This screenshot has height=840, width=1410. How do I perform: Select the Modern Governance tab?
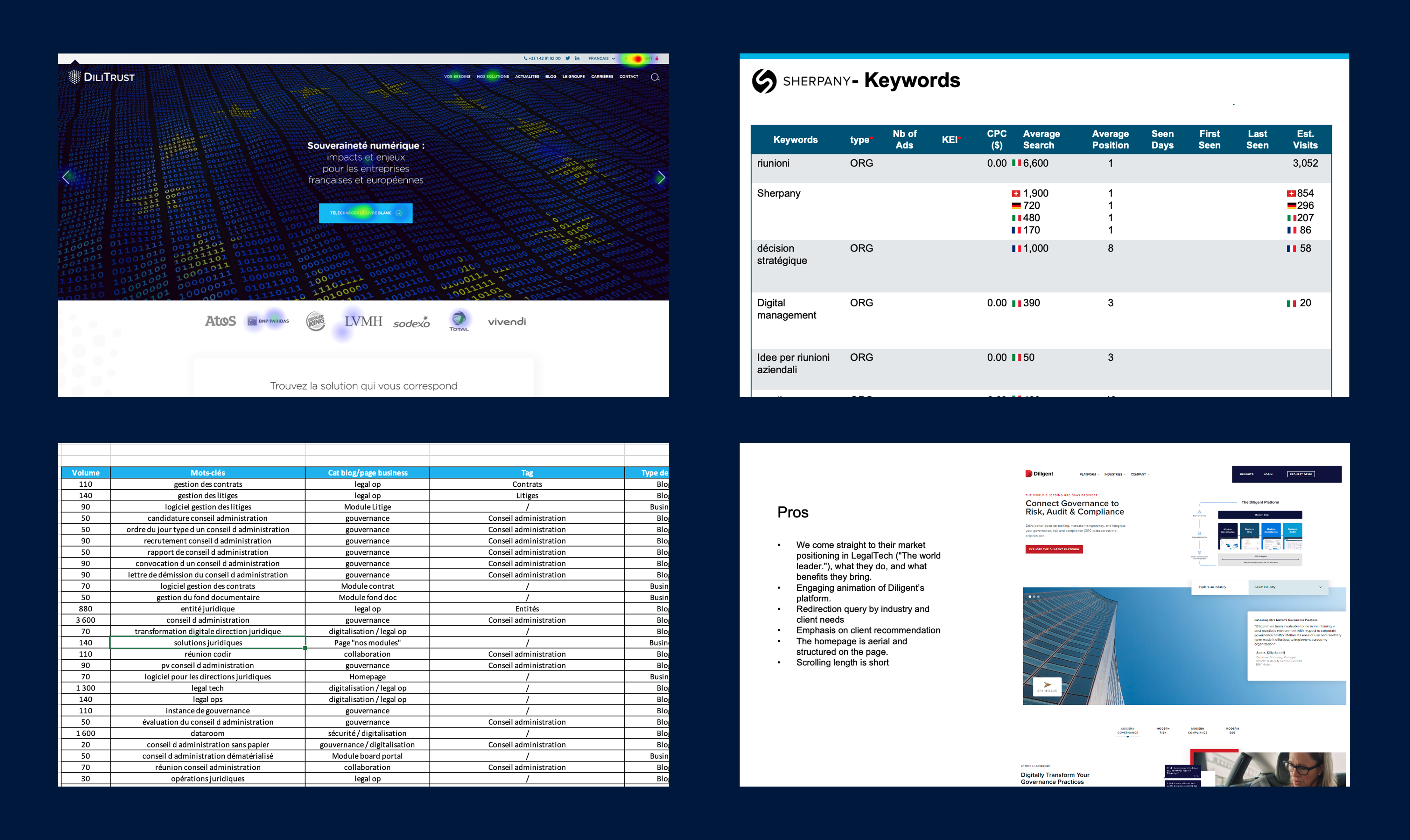1127,731
